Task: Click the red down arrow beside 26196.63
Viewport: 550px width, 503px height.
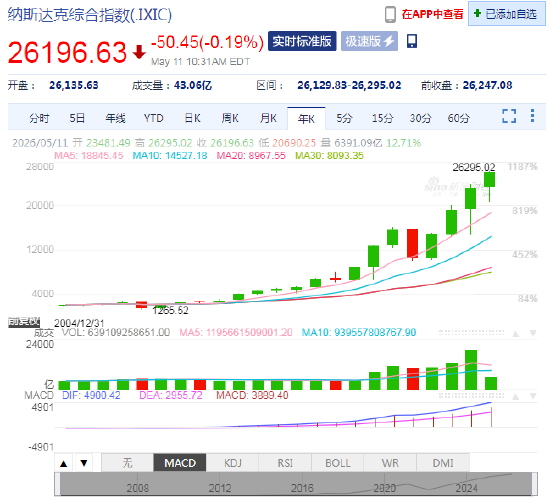Action: pos(139,52)
